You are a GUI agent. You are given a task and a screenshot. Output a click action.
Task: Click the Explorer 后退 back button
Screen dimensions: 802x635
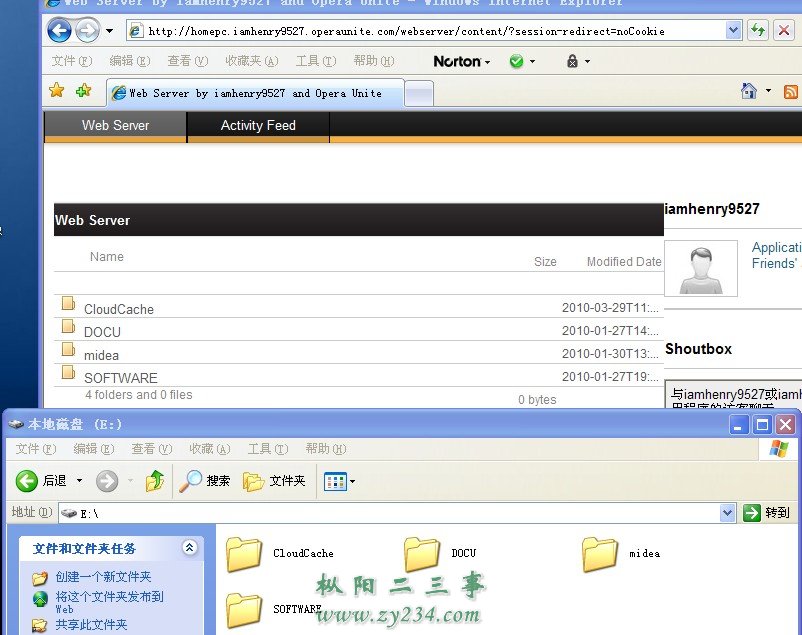click(x=41, y=481)
